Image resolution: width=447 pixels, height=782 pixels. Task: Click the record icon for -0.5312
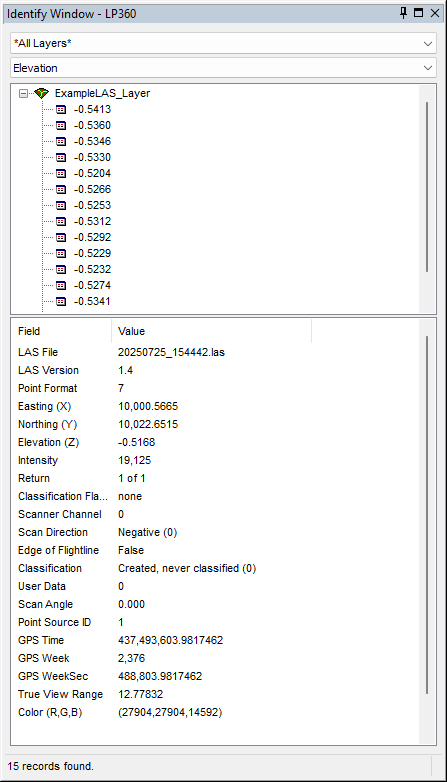click(x=61, y=221)
